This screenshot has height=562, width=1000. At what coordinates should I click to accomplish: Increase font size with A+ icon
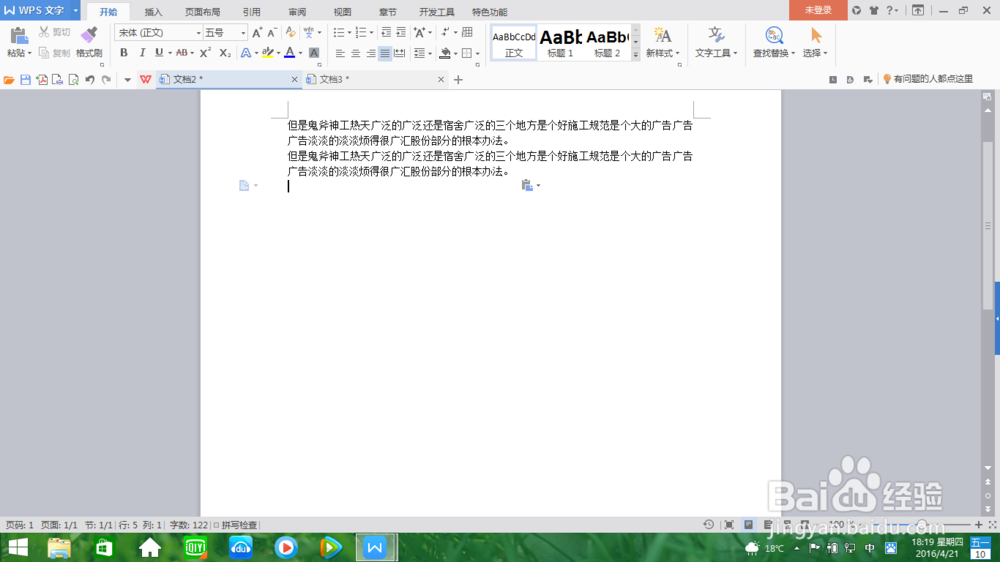coord(257,33)
